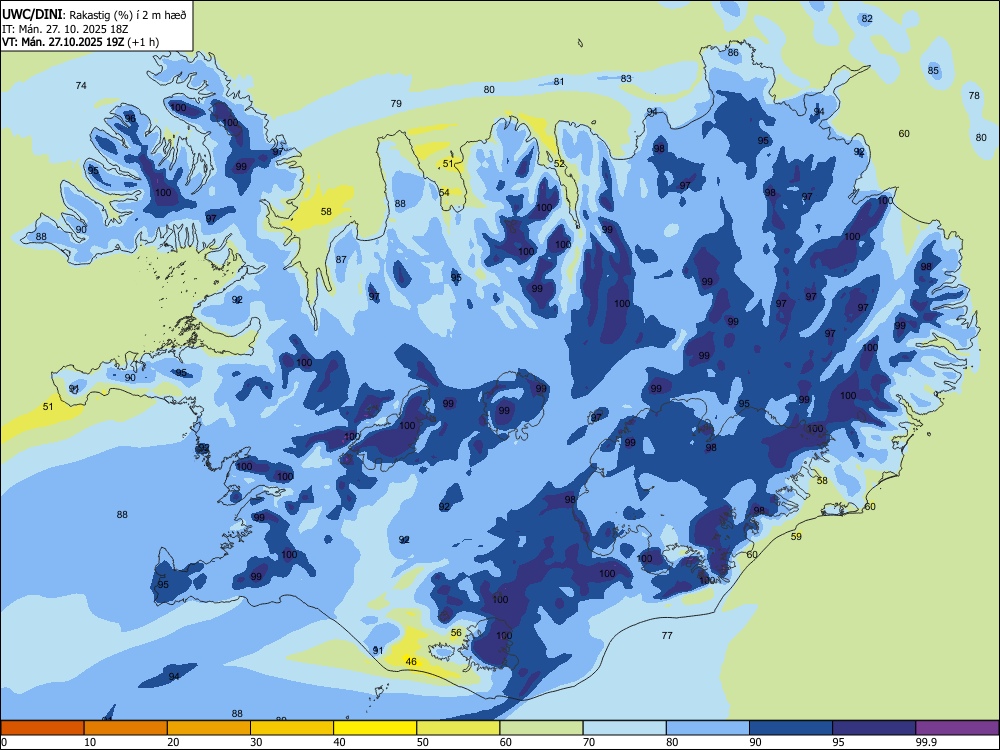The width and height of the screenshot is (1000, 750).
Task: Click the 52 value on the north coast
Action: click(x=559, y=164)
